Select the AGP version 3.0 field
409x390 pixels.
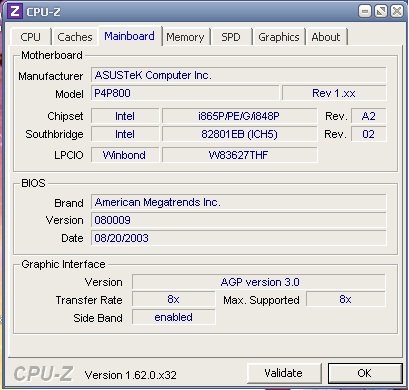(x=259, y=282)
